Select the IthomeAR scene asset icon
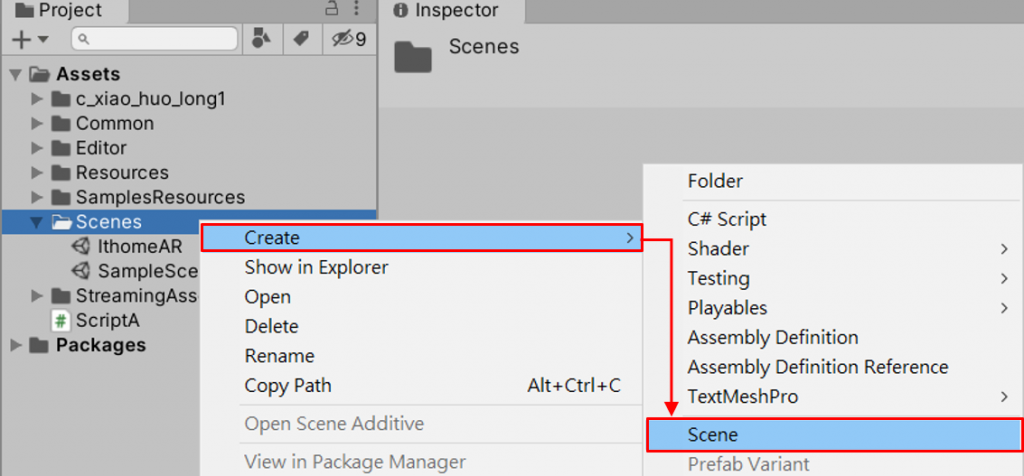The width and height of the screenshot is (1024, 476). [x=81, y=246]
